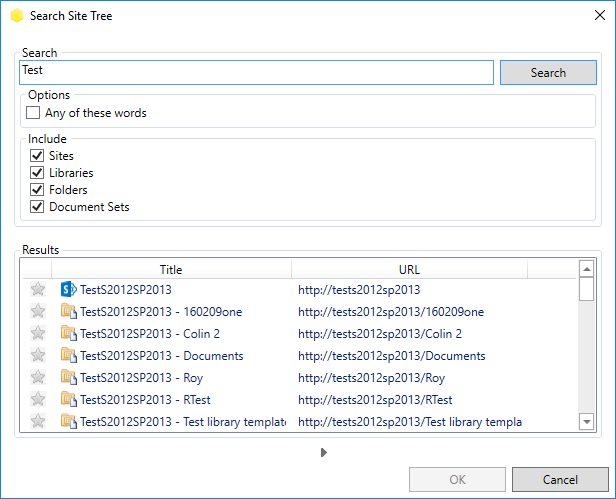Expand the panel with the triangle arrow
616x499 pixels.
click(324, 452)
